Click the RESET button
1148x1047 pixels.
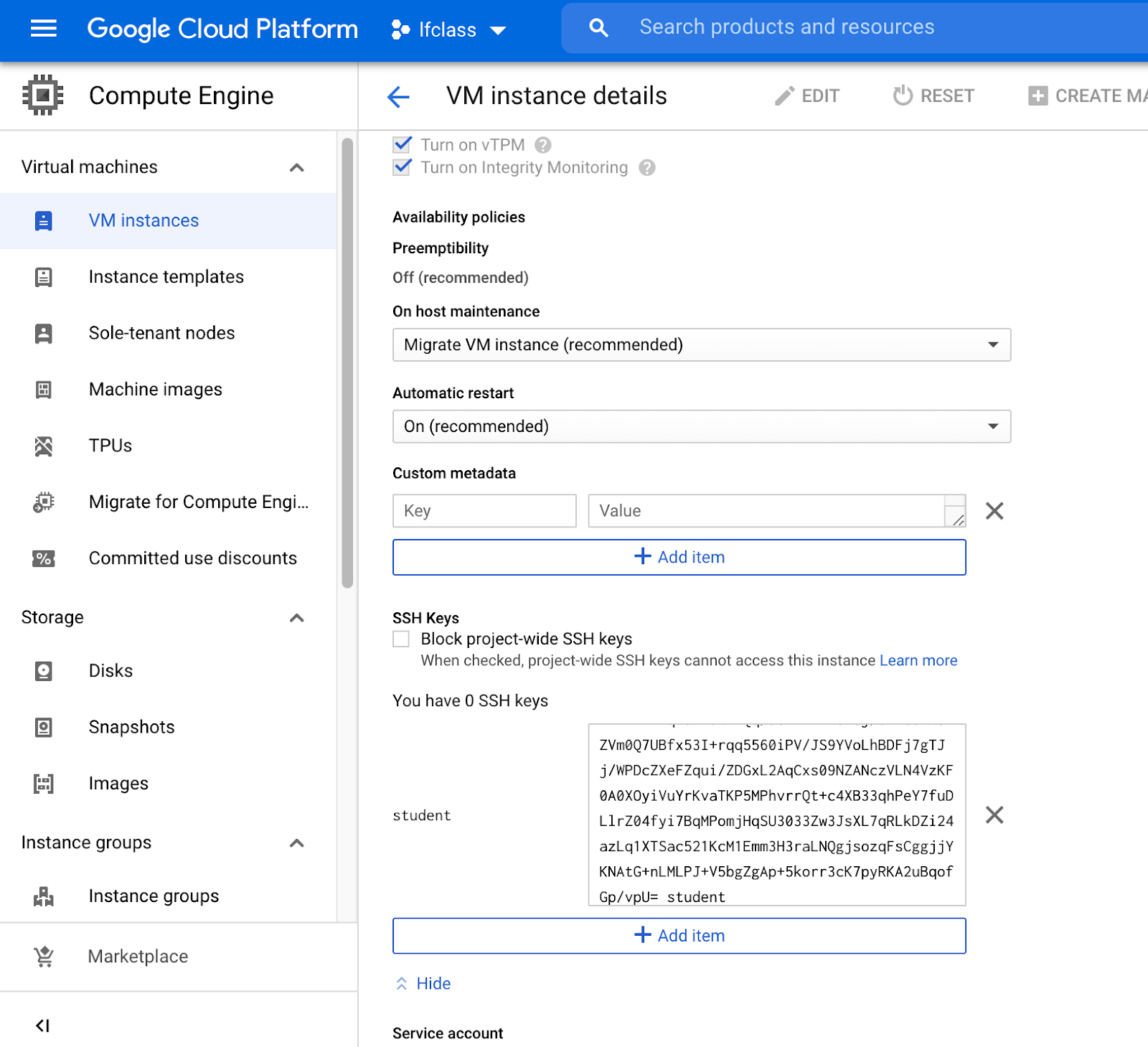click(933, 96)
